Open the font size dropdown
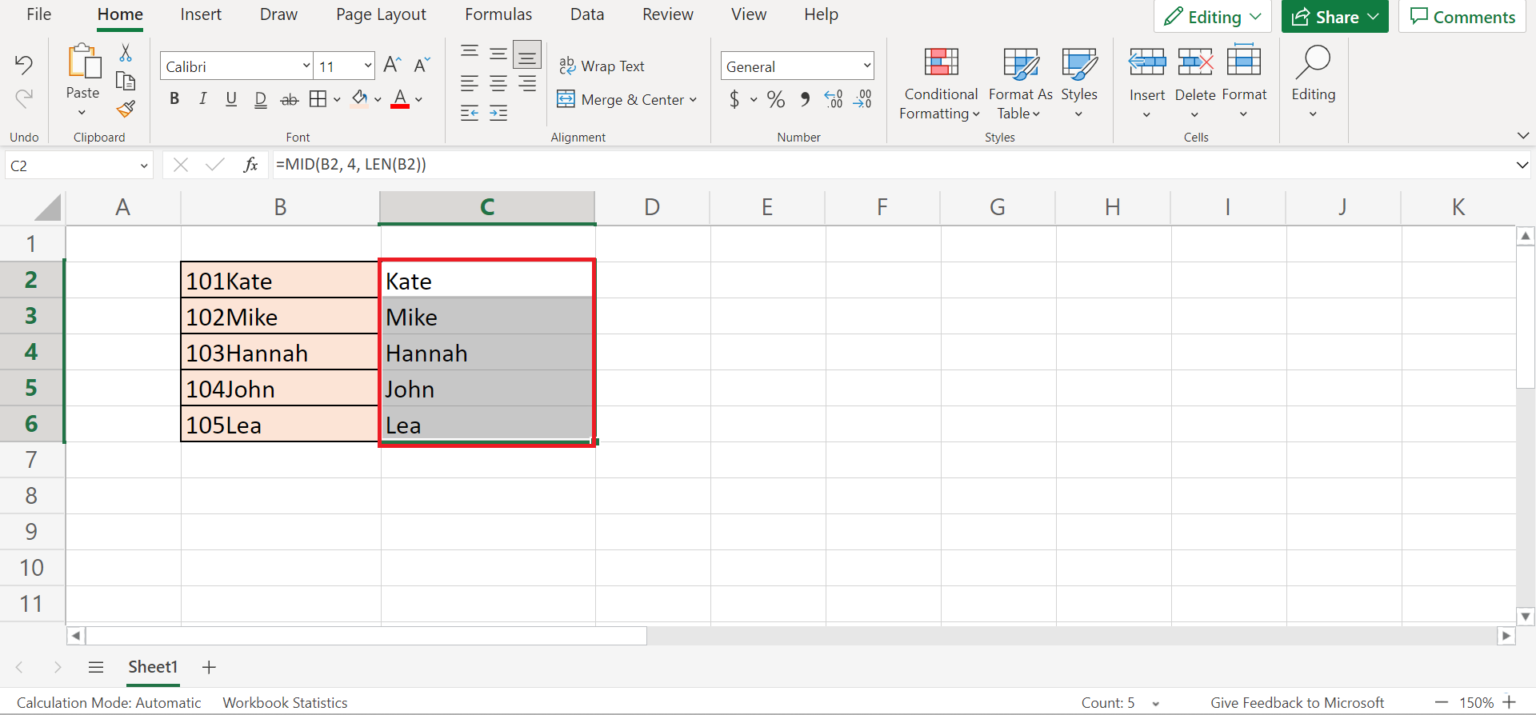The width and height of the screenshot is (1536, 715). [x=364, y=65]
